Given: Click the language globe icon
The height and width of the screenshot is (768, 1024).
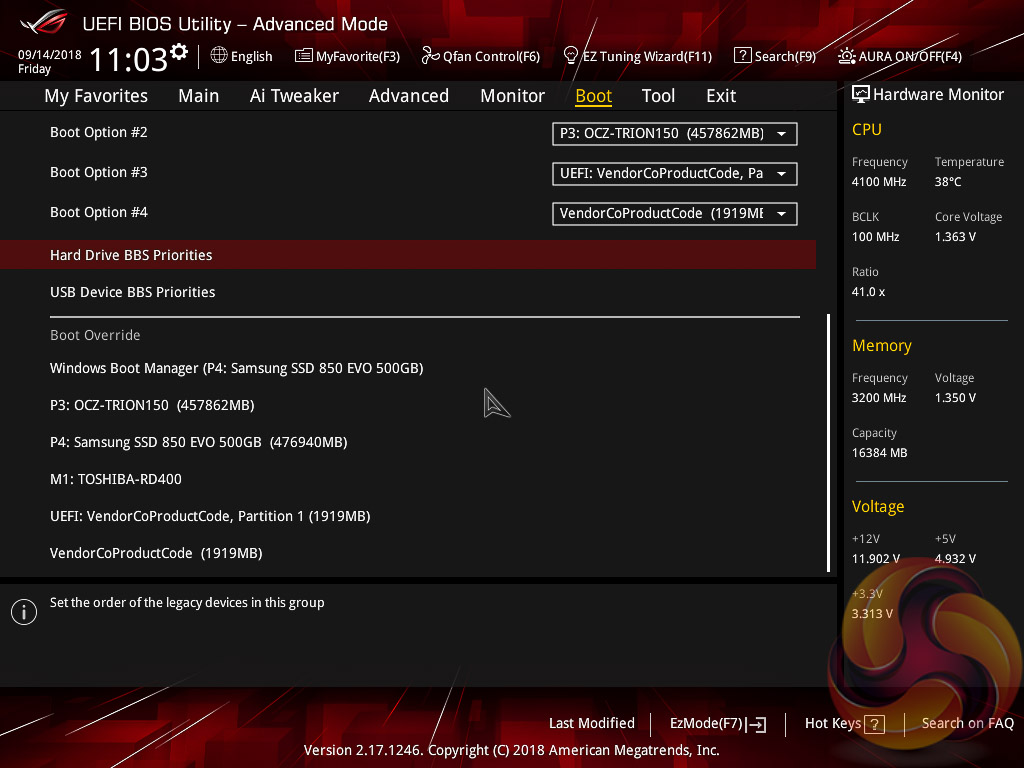Looking at the screenshot, I should [219, 56].
